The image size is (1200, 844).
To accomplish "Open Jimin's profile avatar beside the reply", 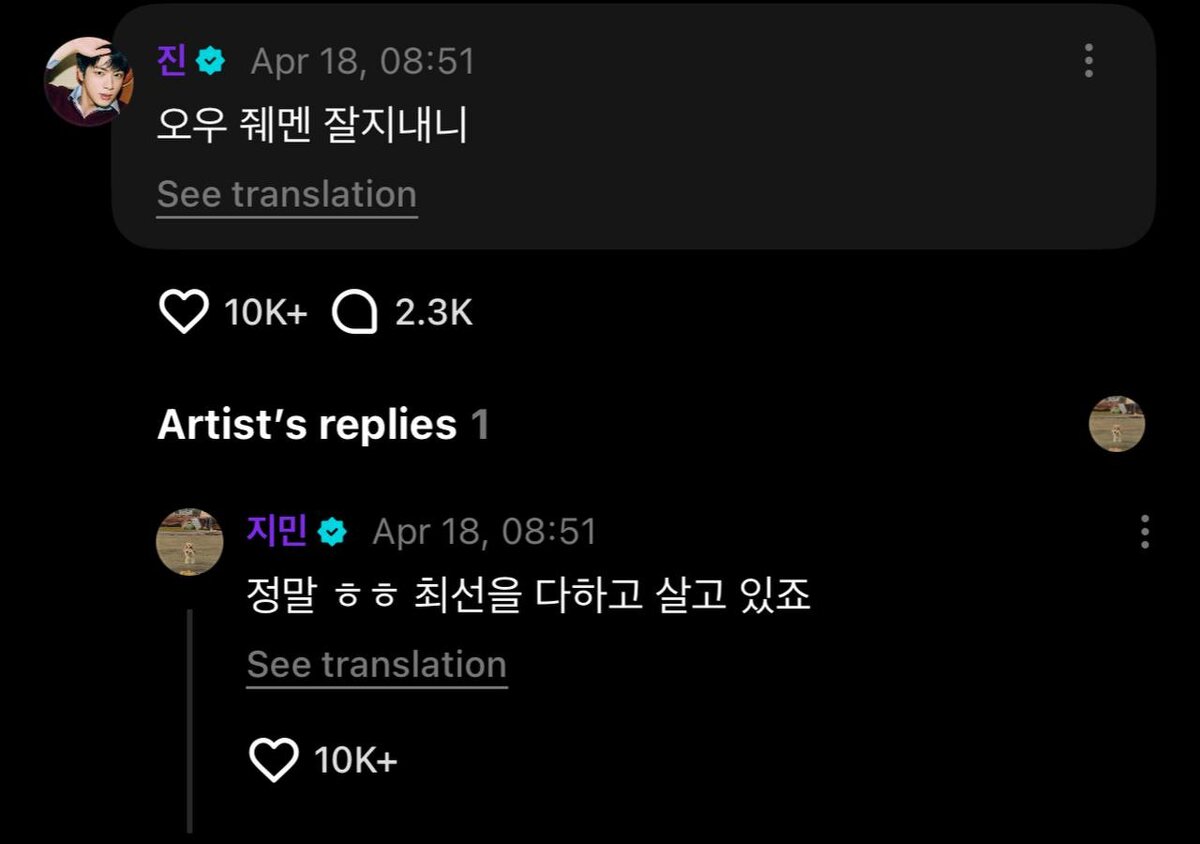I will [x=190, y=542].
